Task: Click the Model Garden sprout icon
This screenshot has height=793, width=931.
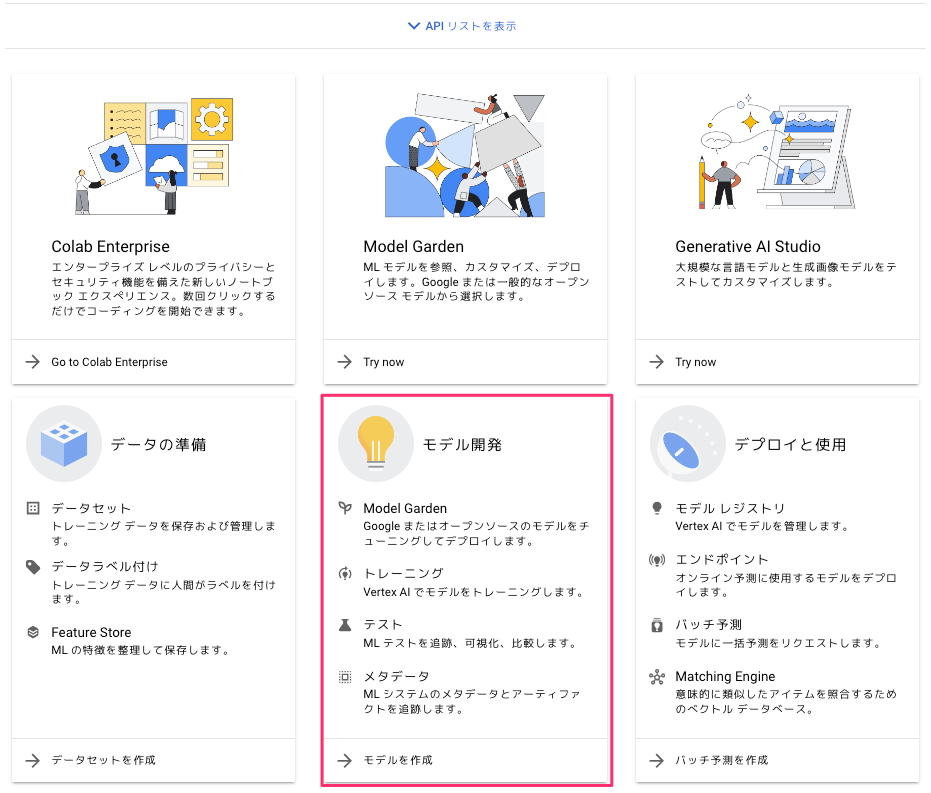Action: pyautogui.click(x=345, y=508)
